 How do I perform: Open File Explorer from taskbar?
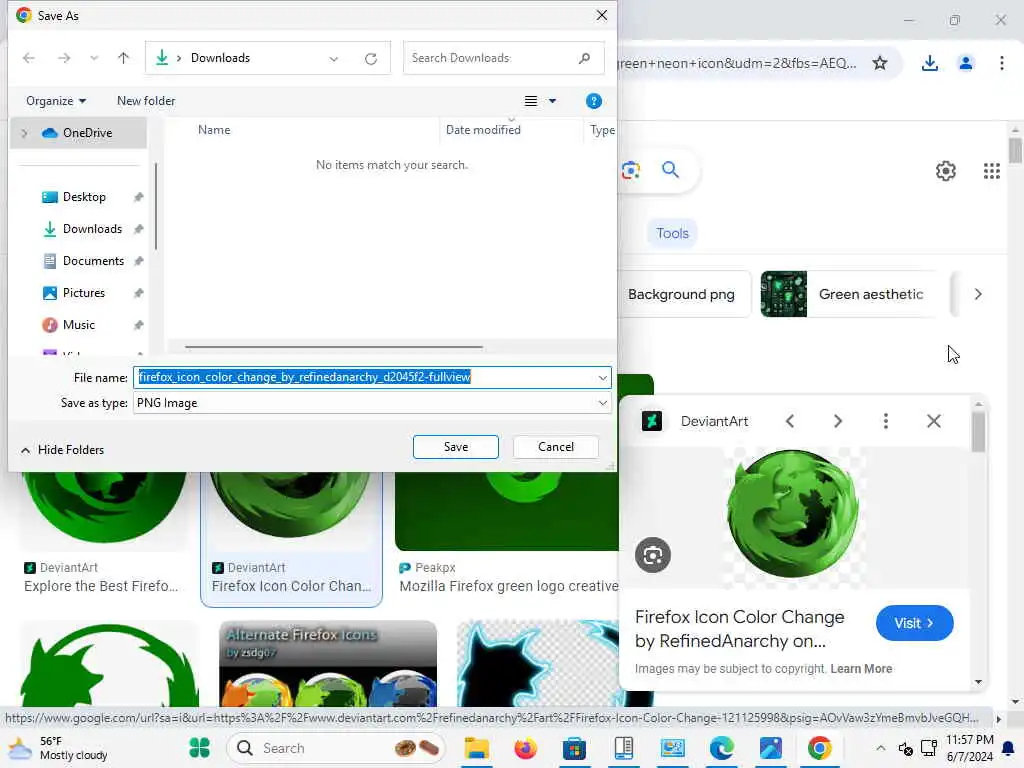coord(477,748)
